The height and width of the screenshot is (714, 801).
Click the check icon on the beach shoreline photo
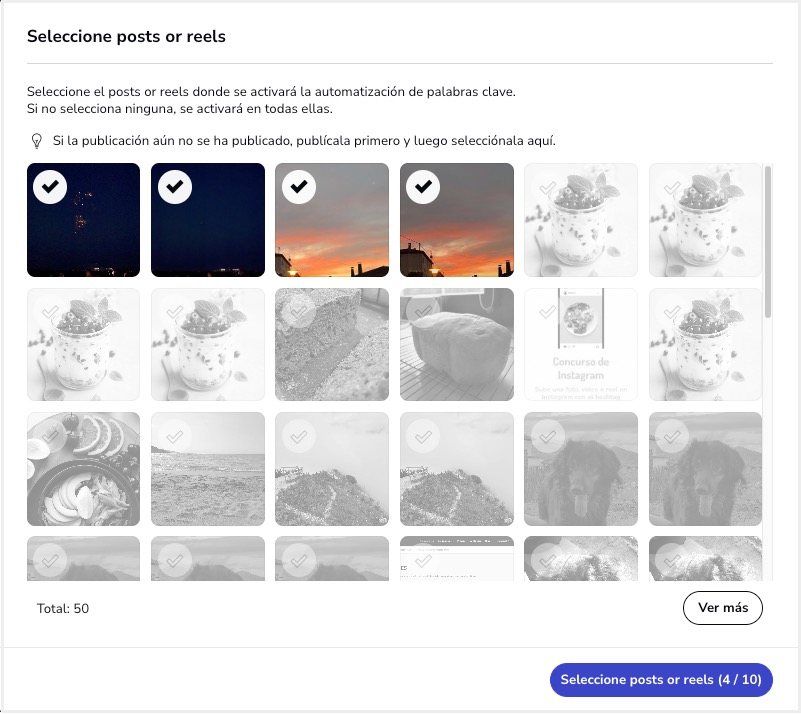pos(174,438)
